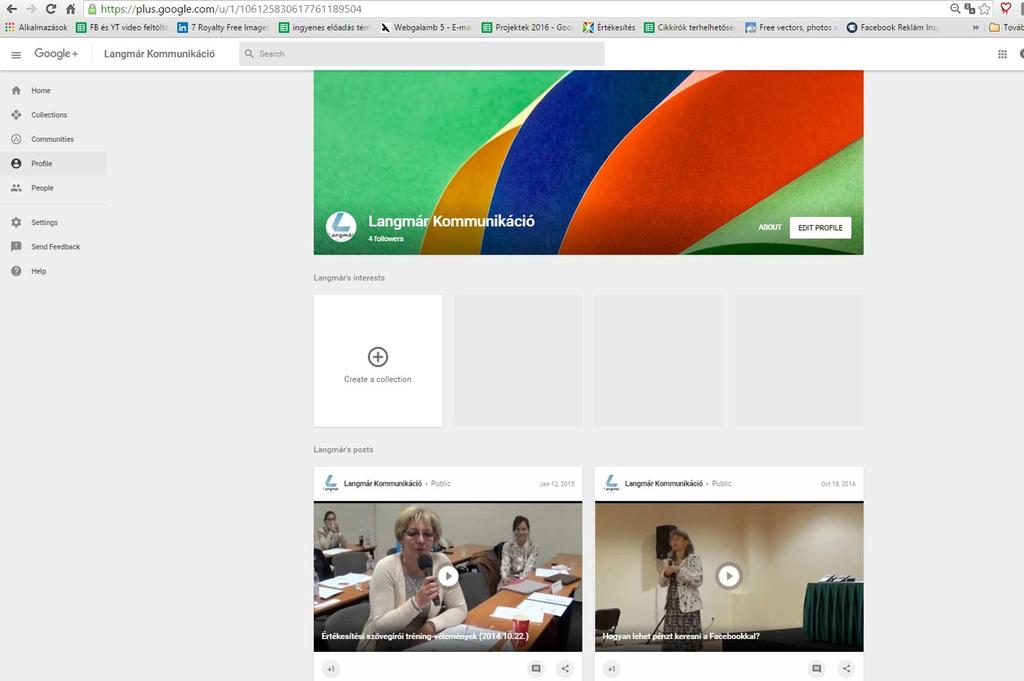Open the Facebook Reklám bookmark

tap(892, 27)
